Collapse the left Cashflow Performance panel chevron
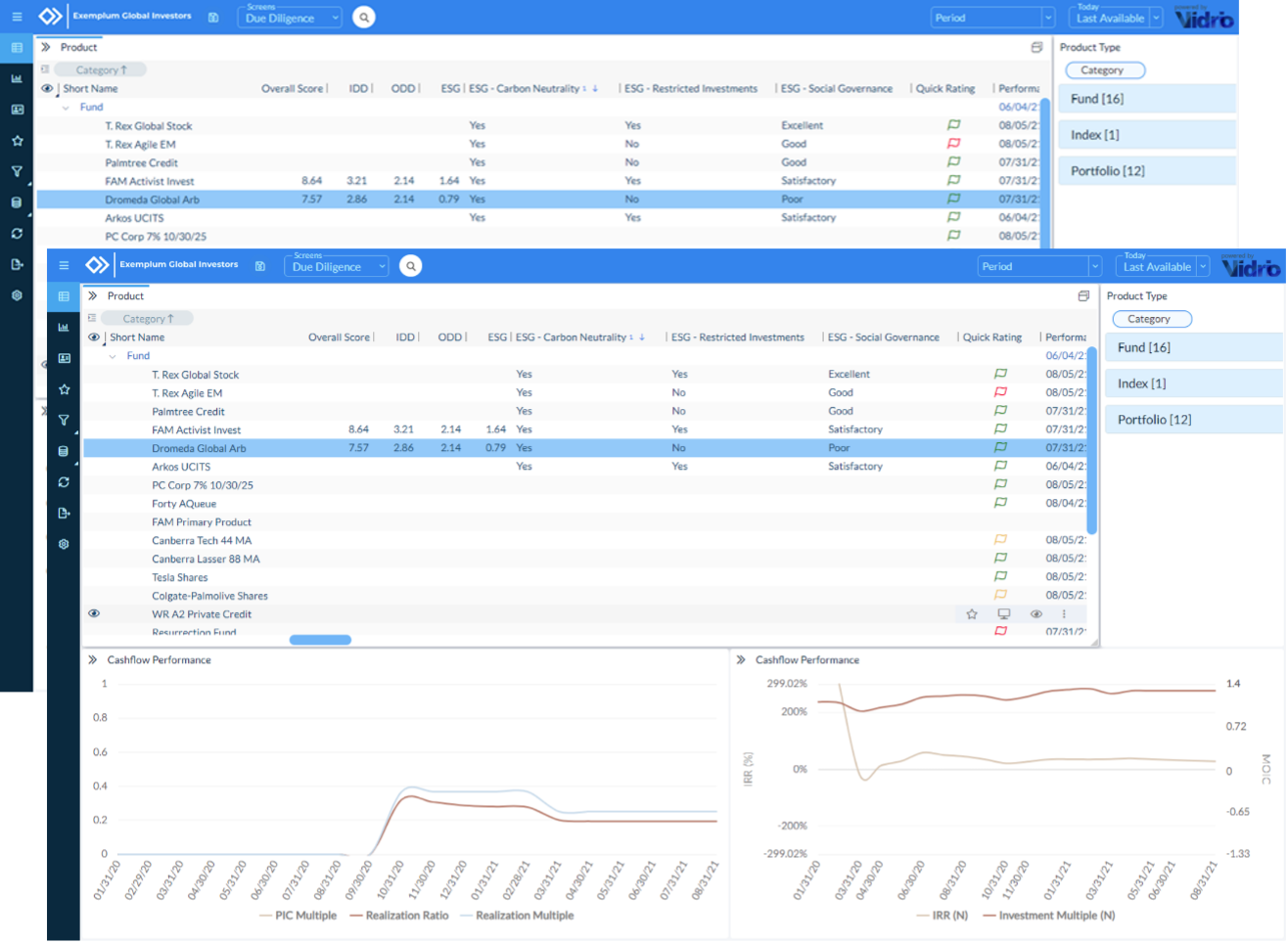 coord(92,659)
